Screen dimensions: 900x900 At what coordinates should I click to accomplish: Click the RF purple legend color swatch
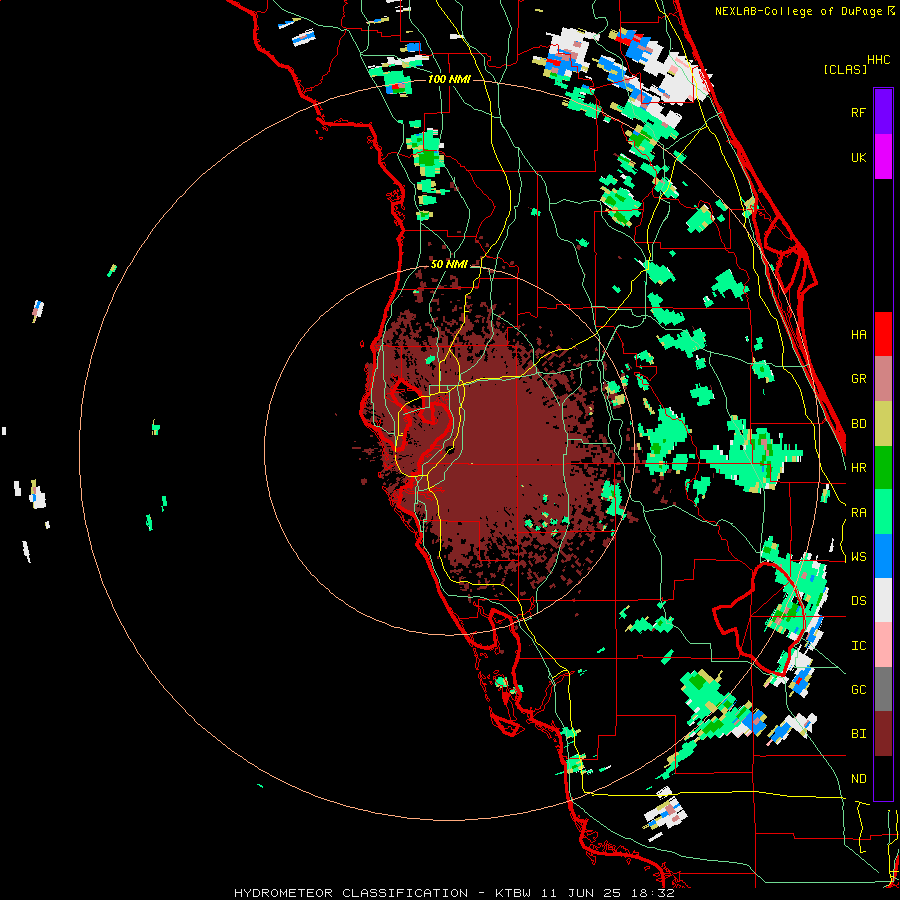tap(883, 112)
